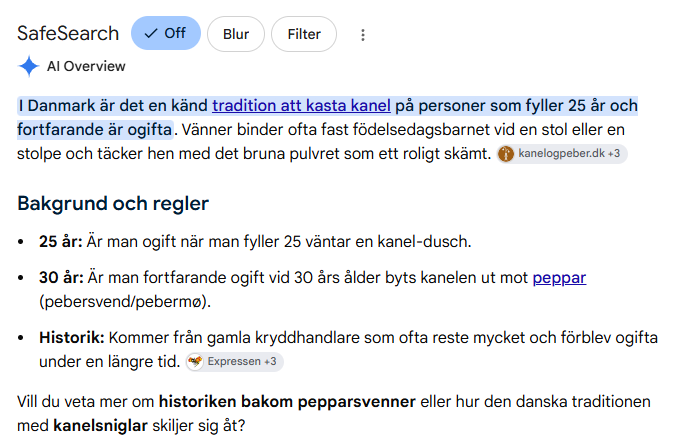
Task: Click the 'Bakgrund och regler' heading
Action: click(x=113, y=203)
